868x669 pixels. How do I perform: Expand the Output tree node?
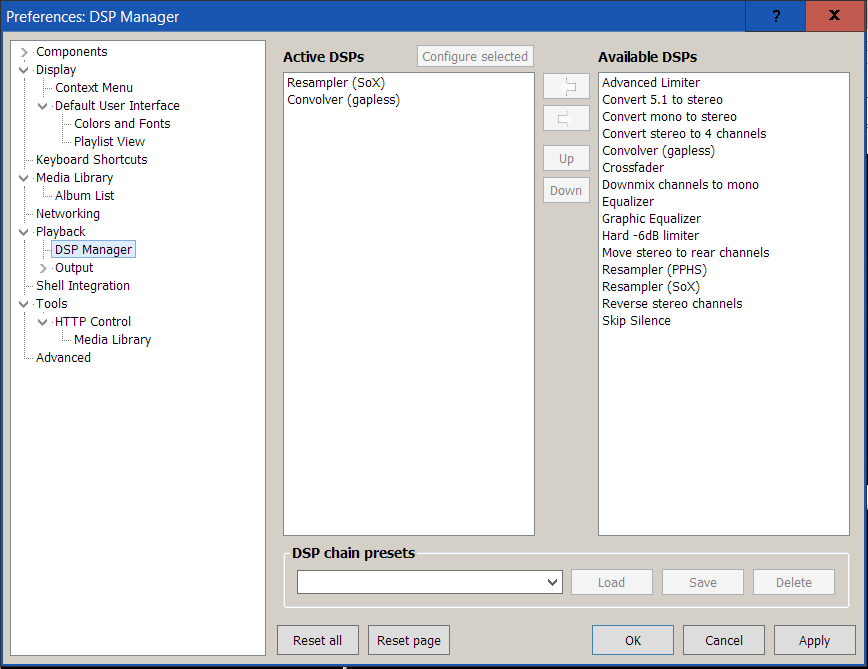[43, 268]
